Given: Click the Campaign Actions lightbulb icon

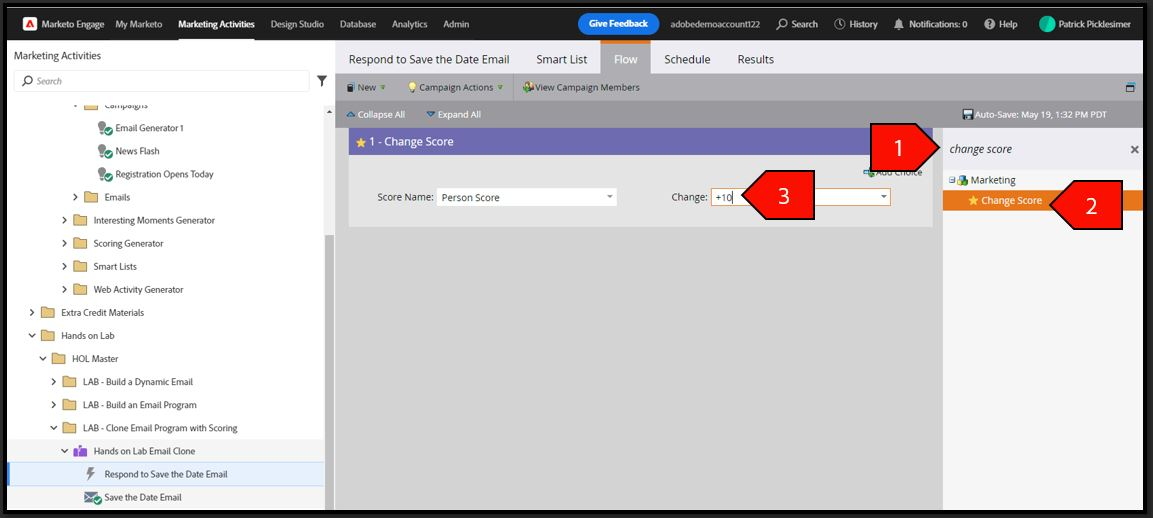Looking at the screenshot, I should click(x=413, y=87).
